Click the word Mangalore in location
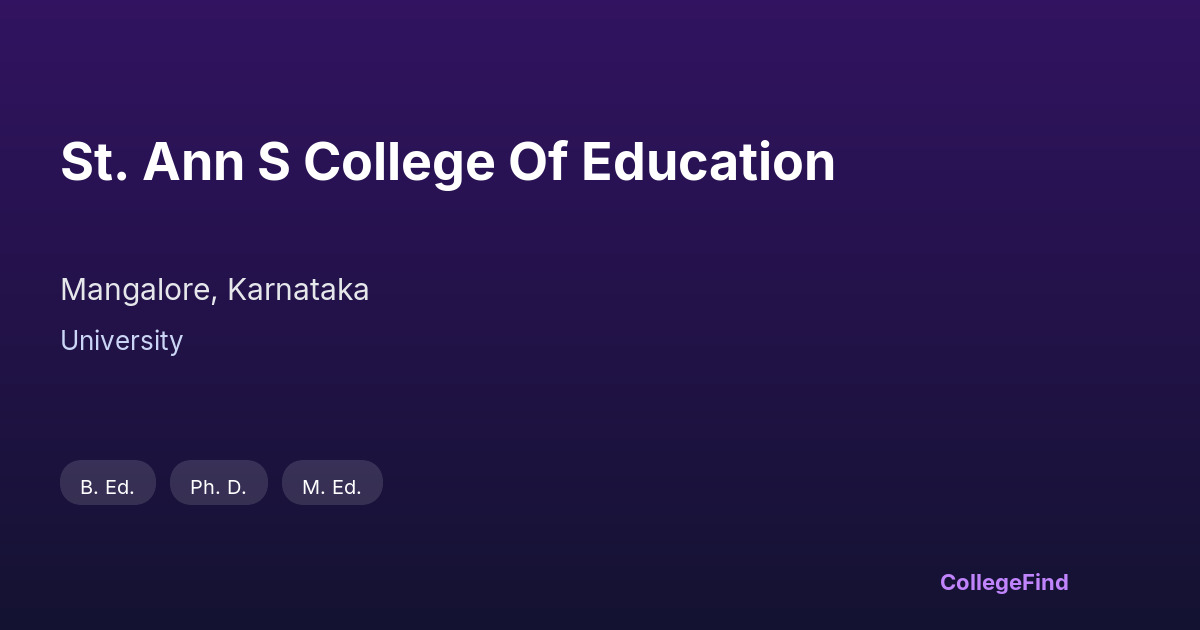Viewport: 1200px width, 630px height. coord(136,290)
